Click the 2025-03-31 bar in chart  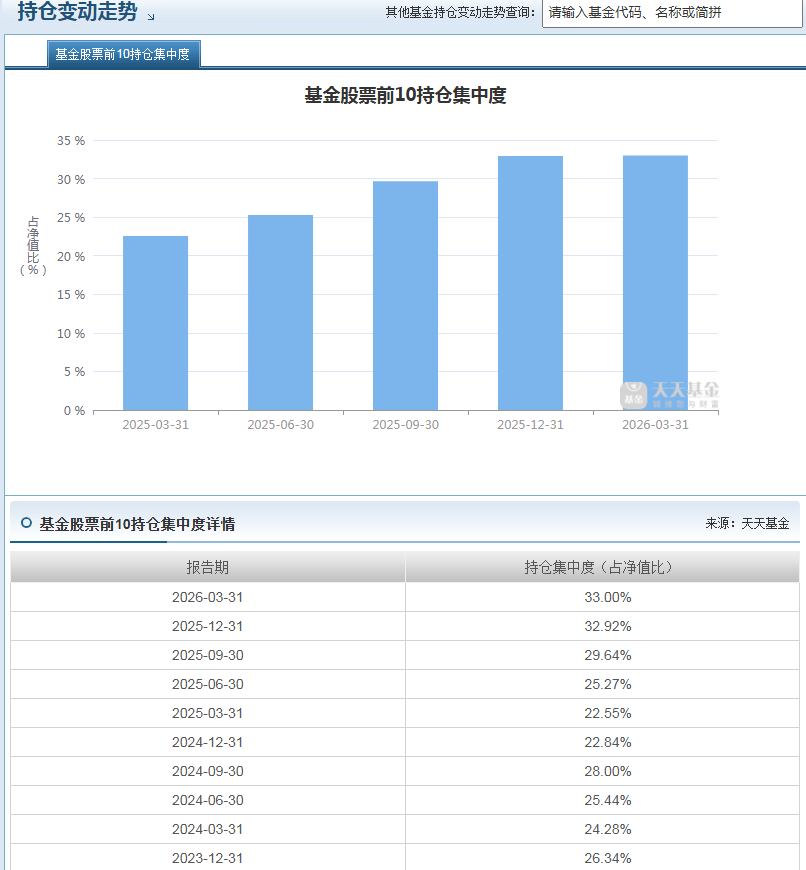pyautogui.click(x=155, y=323)
